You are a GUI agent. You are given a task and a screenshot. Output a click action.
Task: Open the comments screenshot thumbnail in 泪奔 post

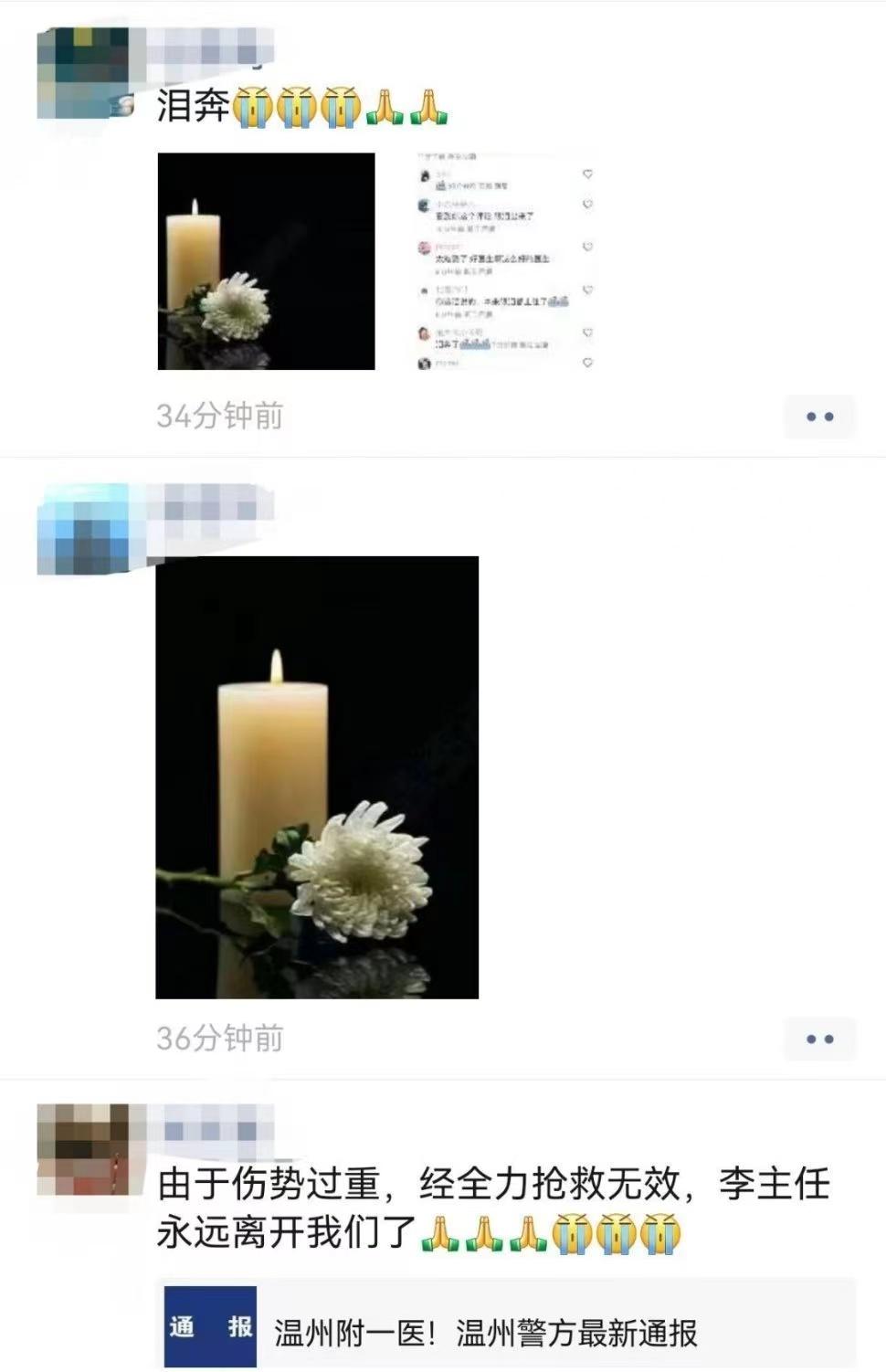click(504, 261)
